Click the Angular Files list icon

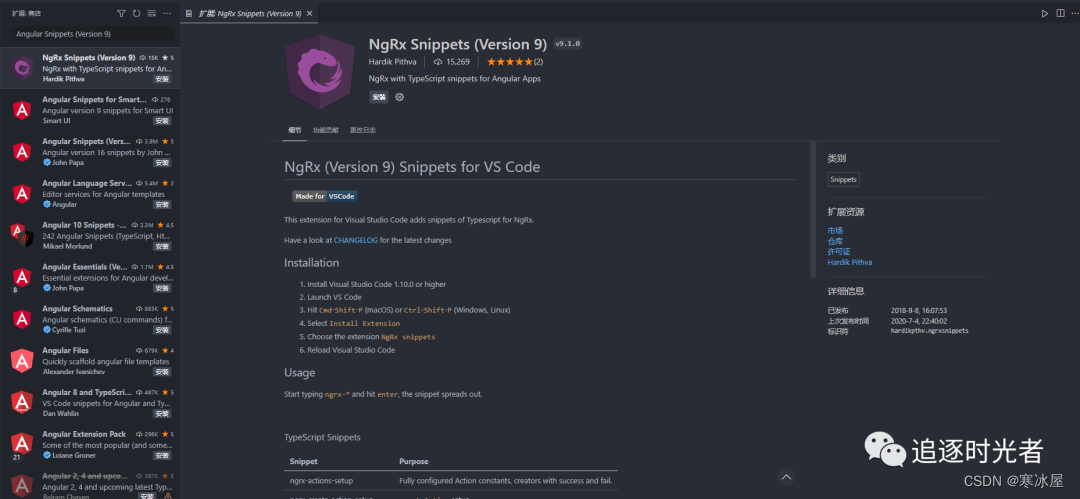tap(22, 361)
